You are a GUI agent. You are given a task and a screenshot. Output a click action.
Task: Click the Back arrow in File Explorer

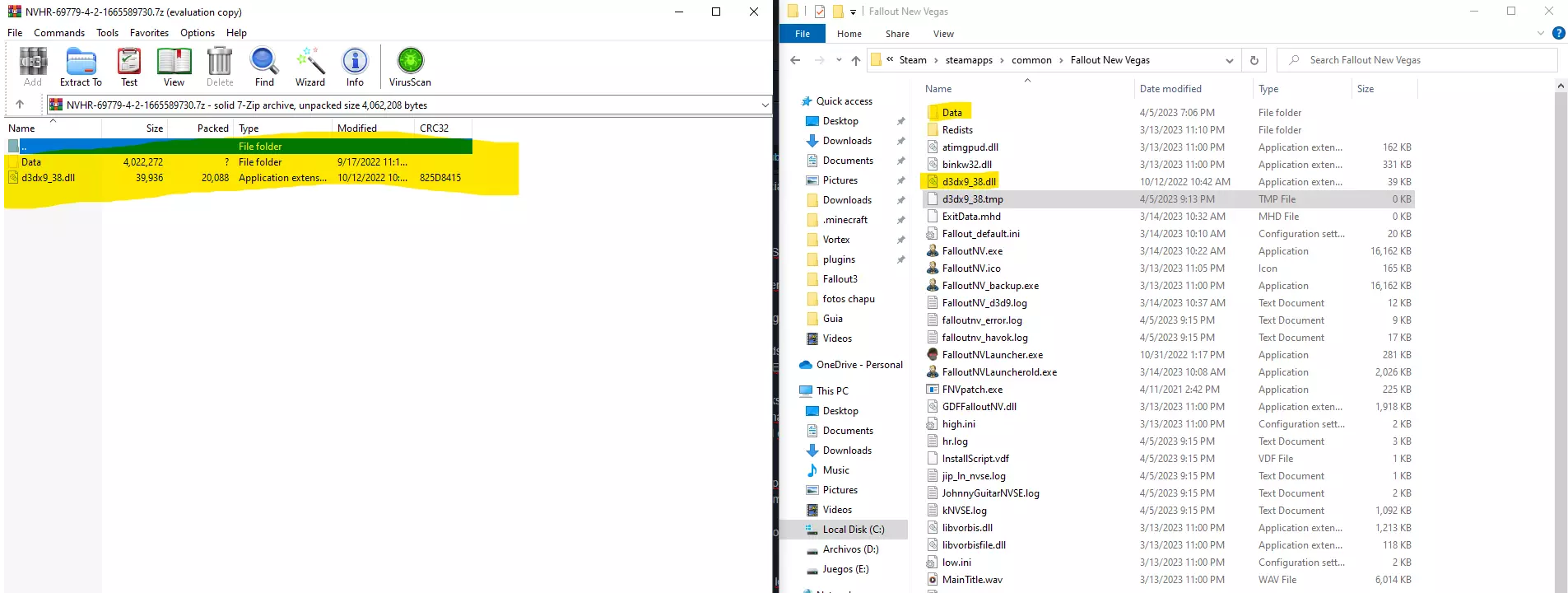pos(795,60)
